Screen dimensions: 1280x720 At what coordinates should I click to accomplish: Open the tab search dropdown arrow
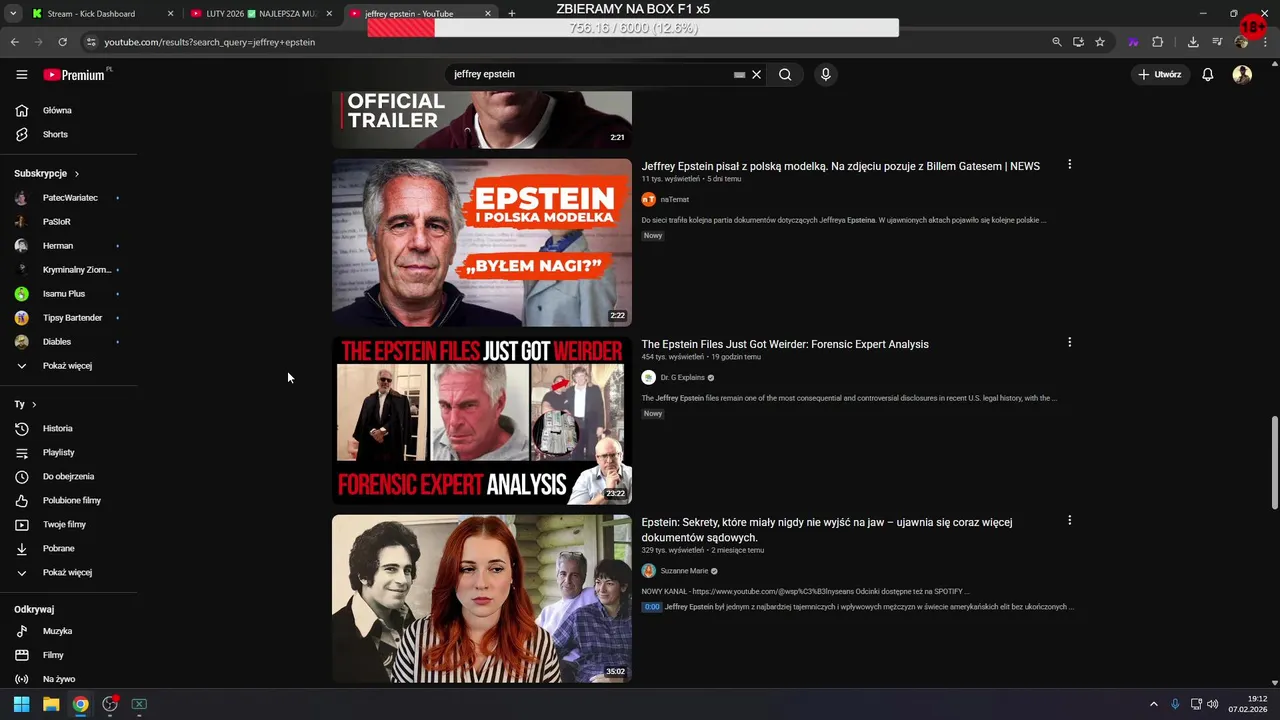(12, 14)
